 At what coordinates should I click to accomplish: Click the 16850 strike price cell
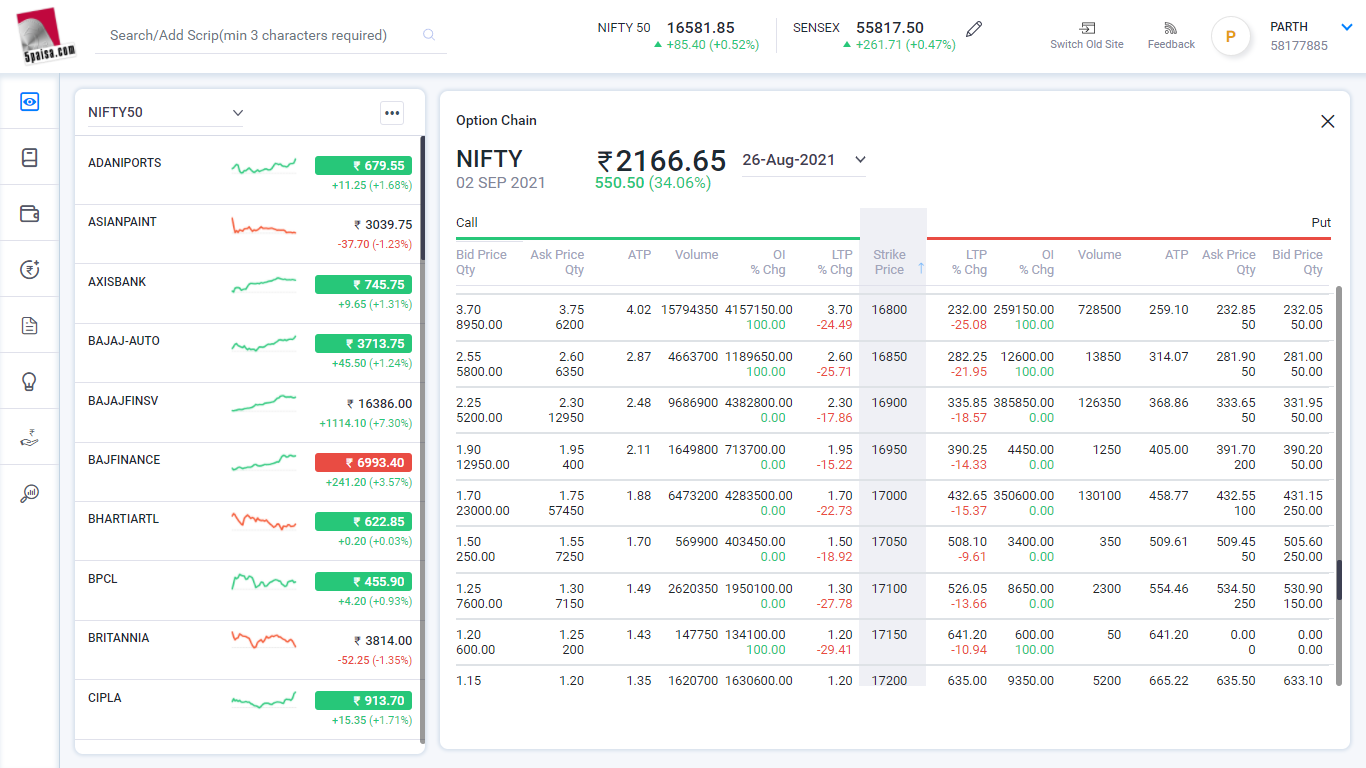pos(889,357)
